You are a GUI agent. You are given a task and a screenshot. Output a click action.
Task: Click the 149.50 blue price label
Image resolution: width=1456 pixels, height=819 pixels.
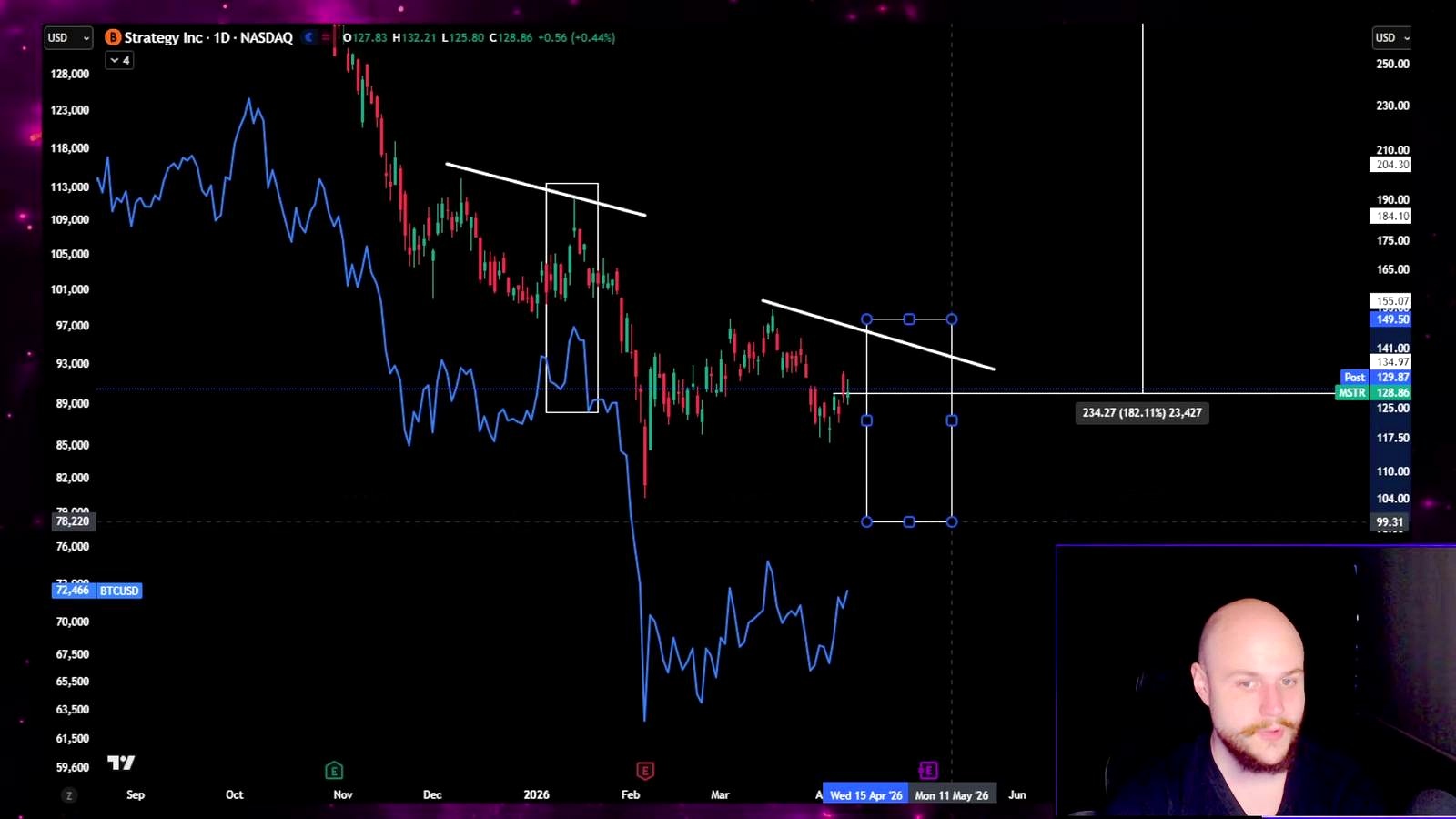tap(1391, 319)
